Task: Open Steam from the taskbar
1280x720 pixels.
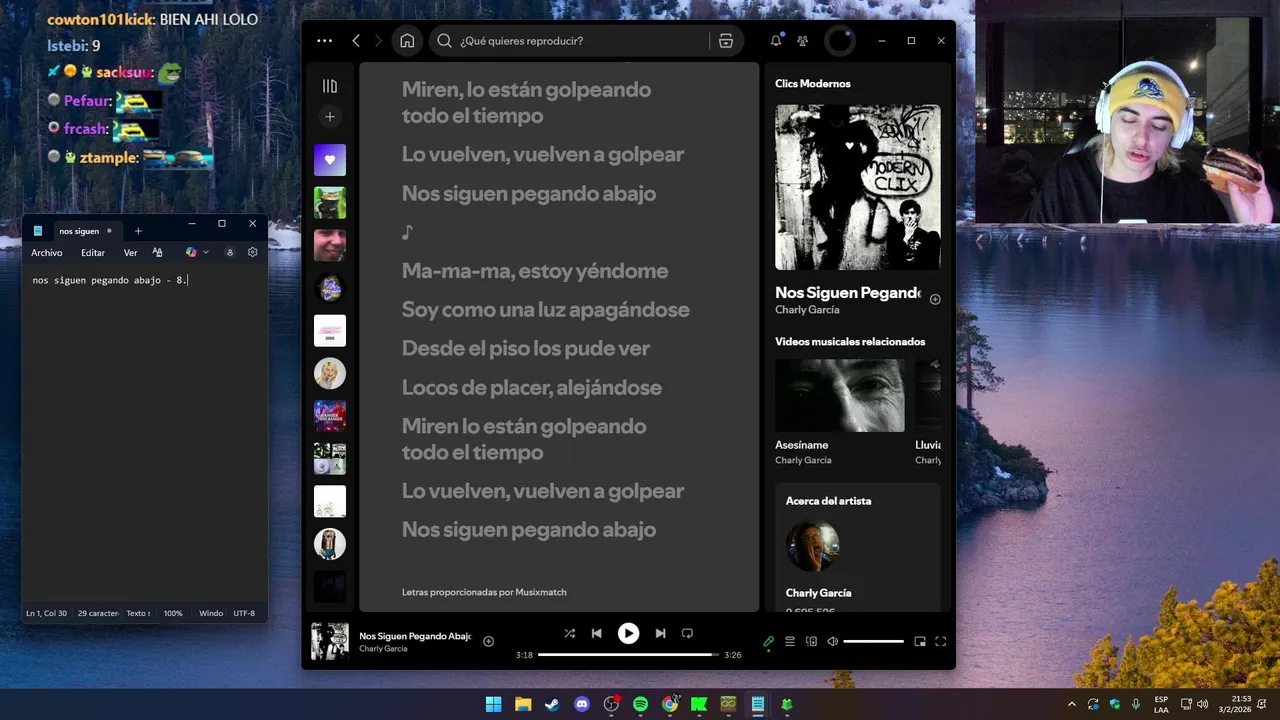Action: pos(552,704)
